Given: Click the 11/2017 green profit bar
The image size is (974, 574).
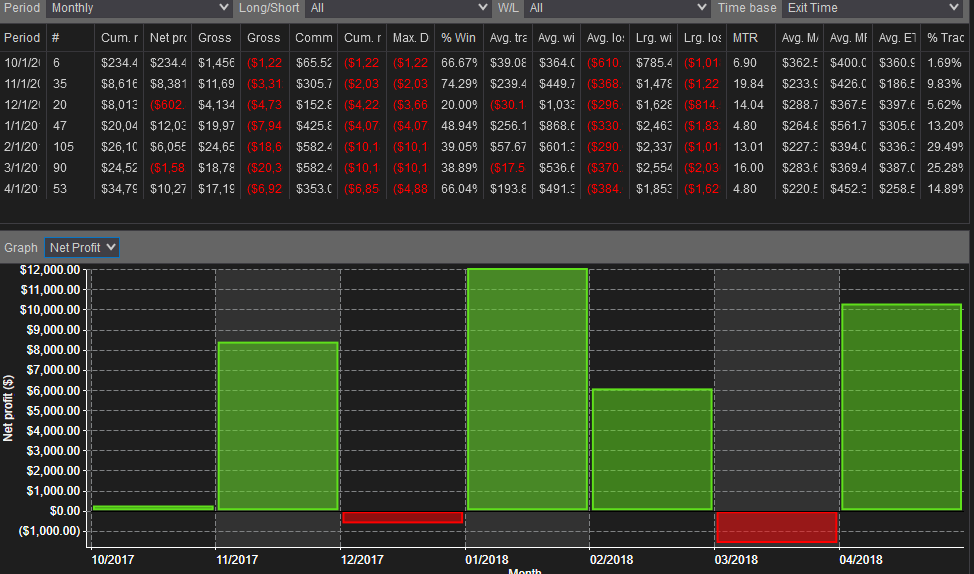Looking at the screenshot, I should coord(278,426).
